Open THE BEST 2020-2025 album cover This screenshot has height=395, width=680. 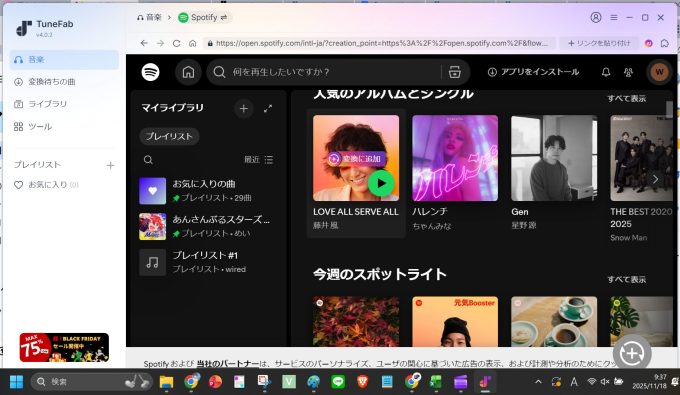(641, 158)
